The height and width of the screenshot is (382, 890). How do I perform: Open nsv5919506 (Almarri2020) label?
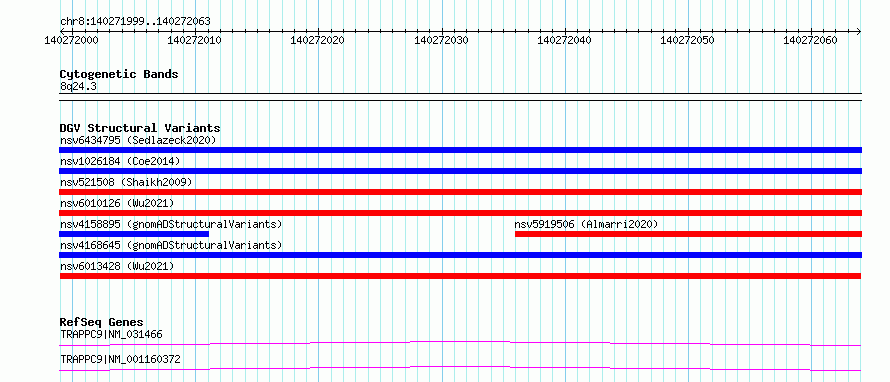coord(586,224)
